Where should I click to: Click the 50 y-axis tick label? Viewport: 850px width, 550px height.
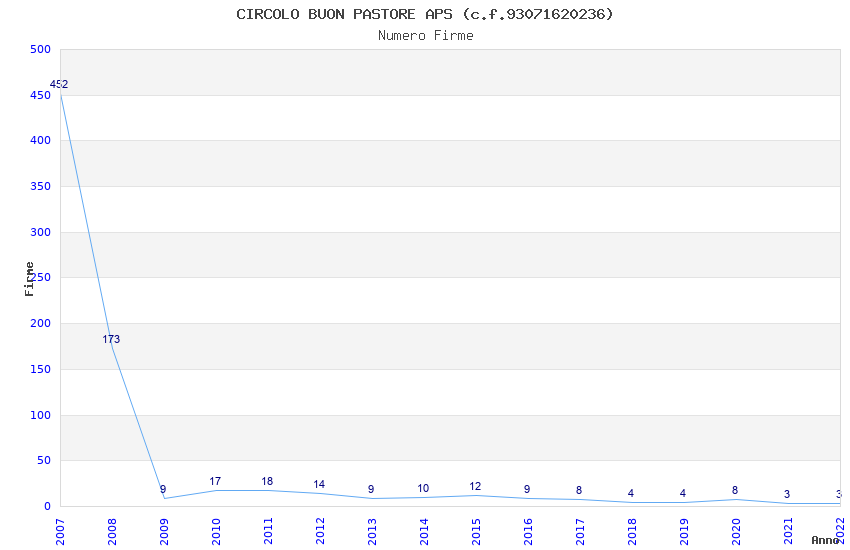[x=44, y=461]
